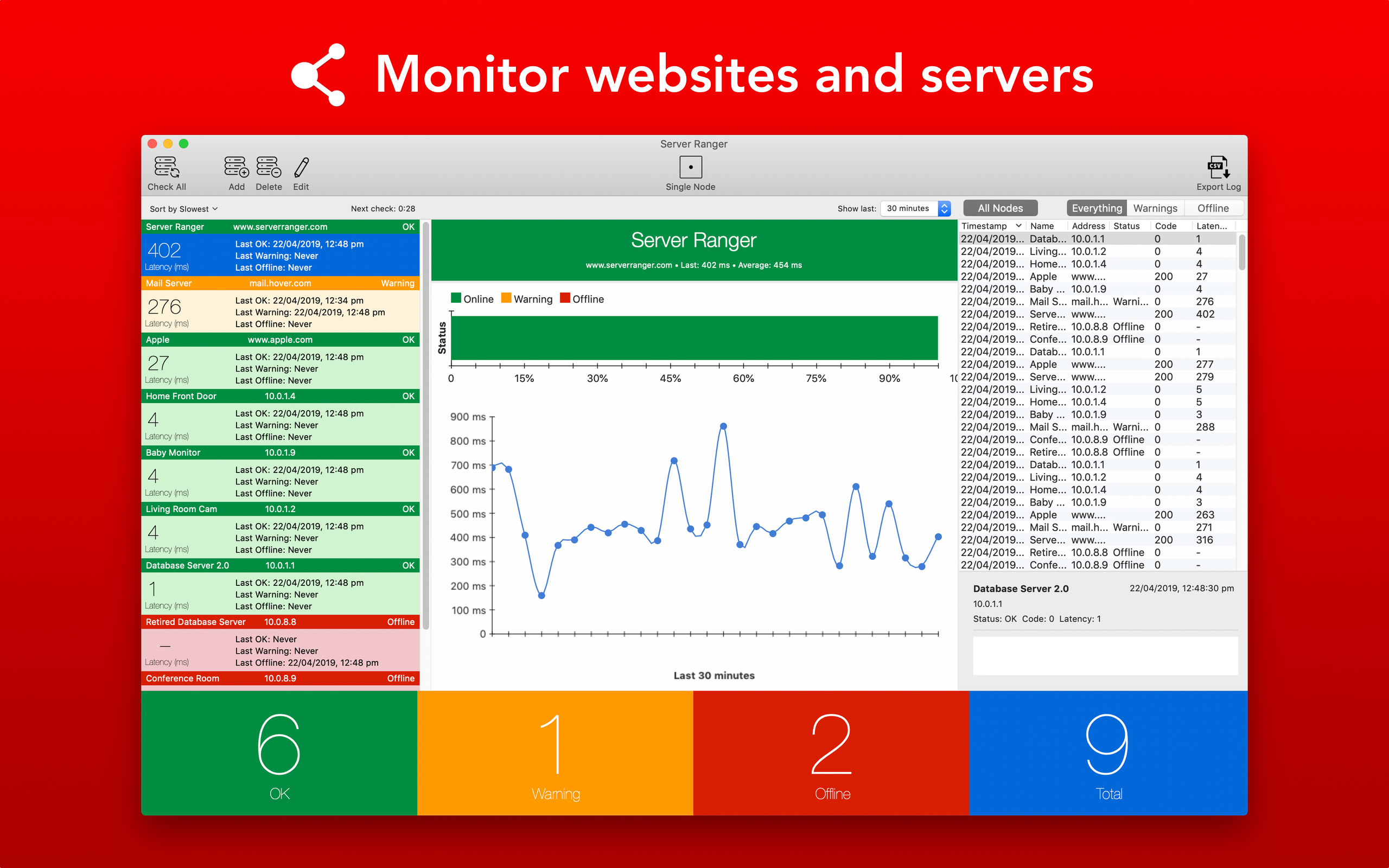Click the green status bar in chart

(695, 338)
